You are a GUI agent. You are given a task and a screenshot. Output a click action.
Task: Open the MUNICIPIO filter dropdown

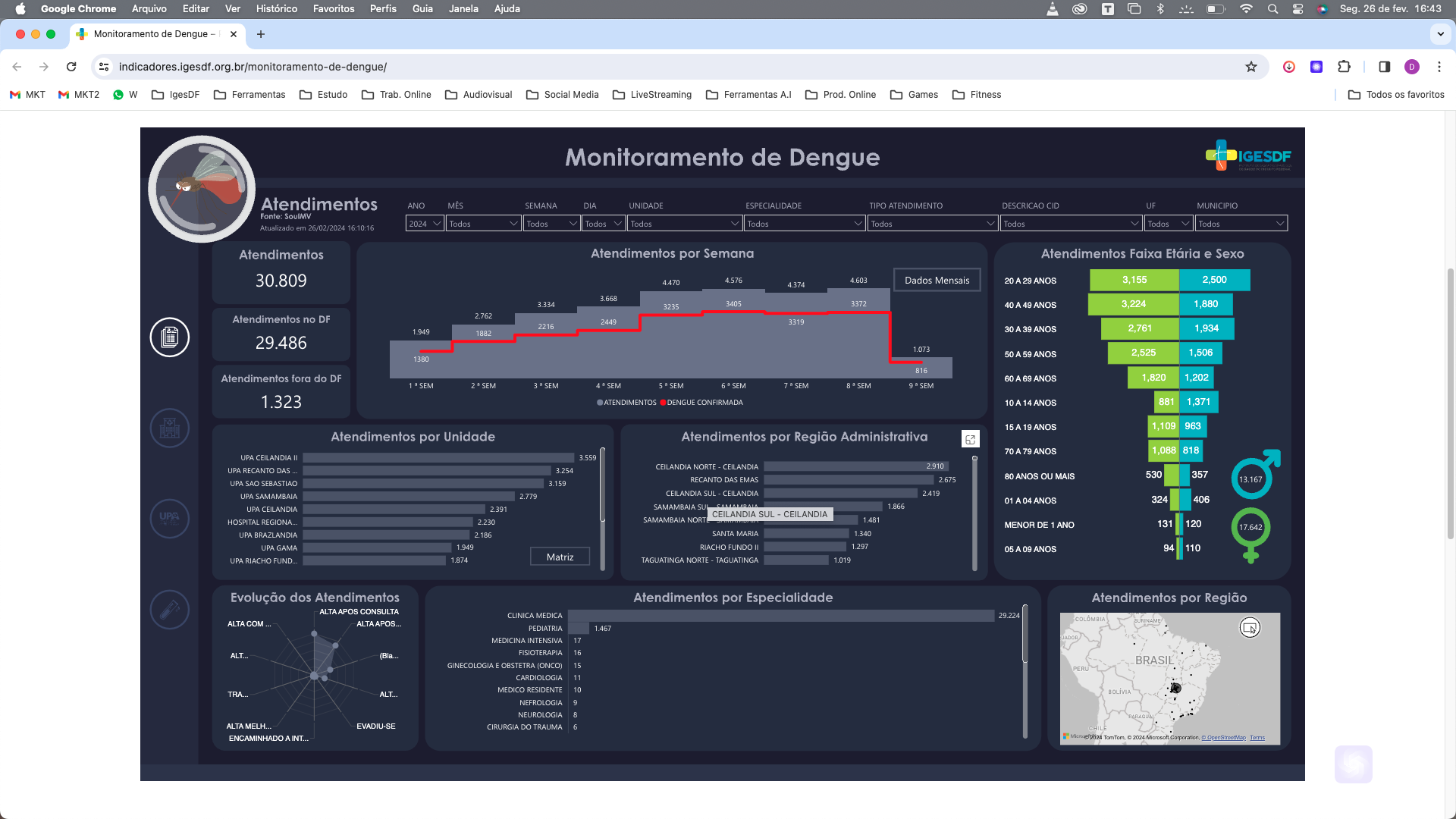click(1241, 224)
